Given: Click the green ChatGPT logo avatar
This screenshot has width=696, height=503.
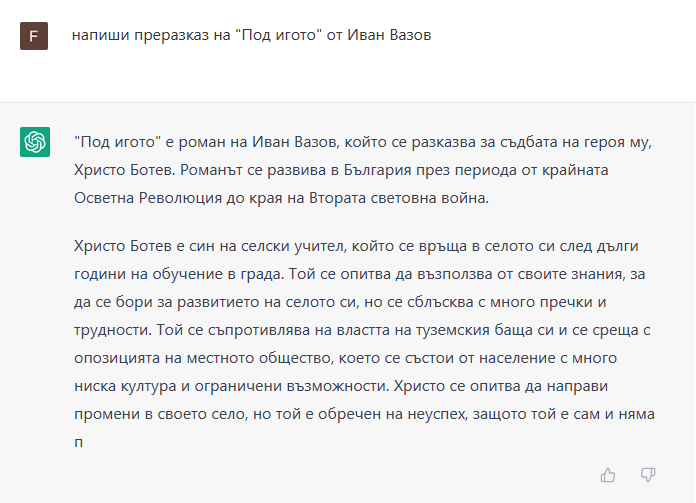Looking at the screenshot, I should 34,143.
